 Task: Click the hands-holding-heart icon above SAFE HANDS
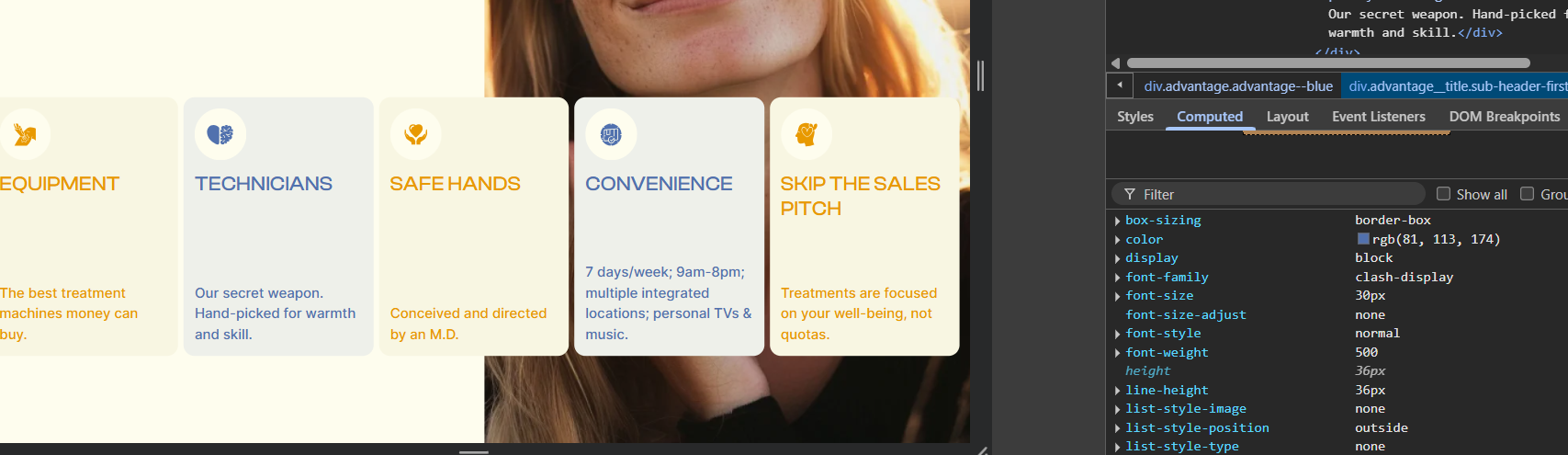click(415, 134)
